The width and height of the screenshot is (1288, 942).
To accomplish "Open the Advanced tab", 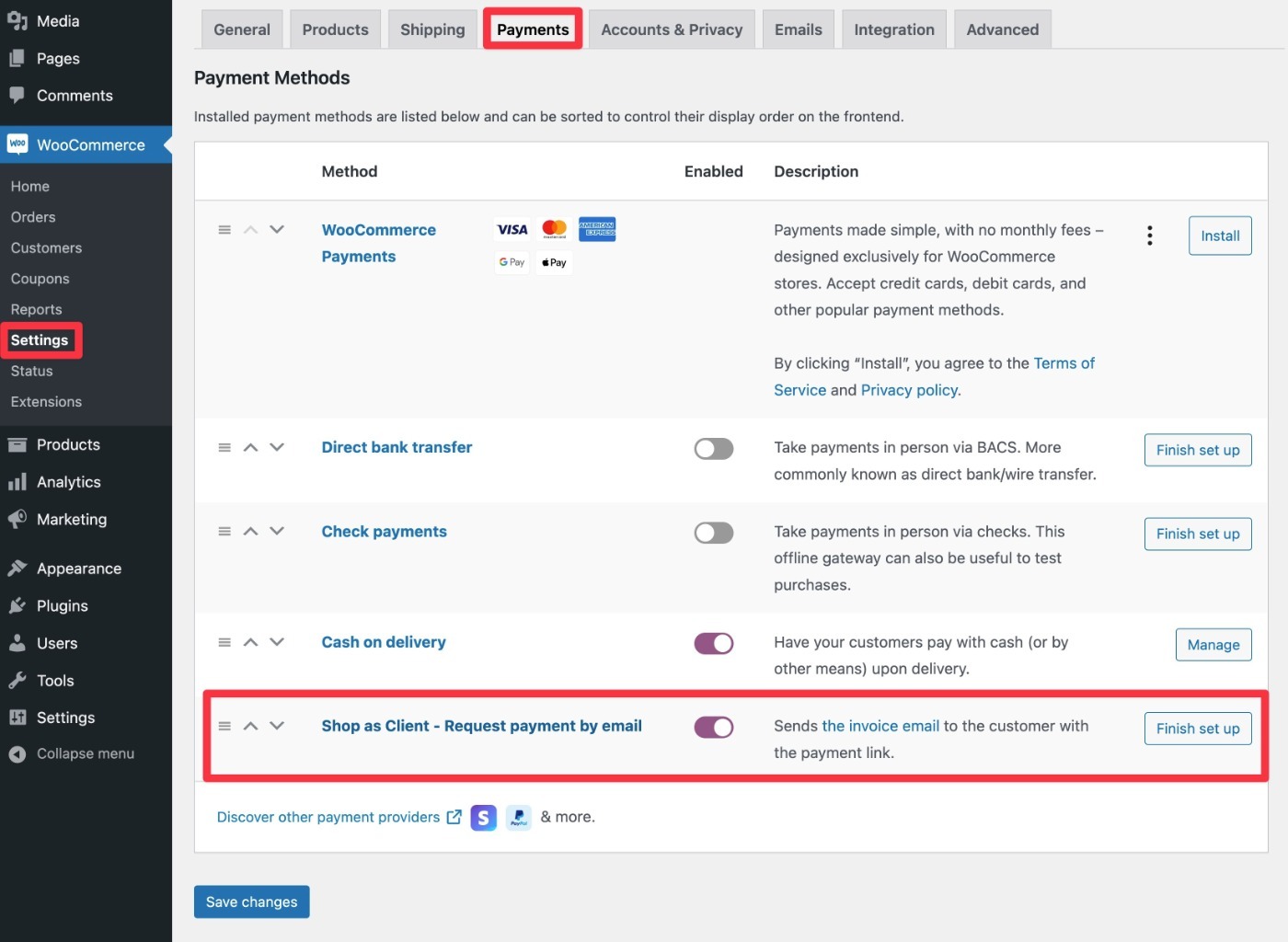I will coord(1003,29).
